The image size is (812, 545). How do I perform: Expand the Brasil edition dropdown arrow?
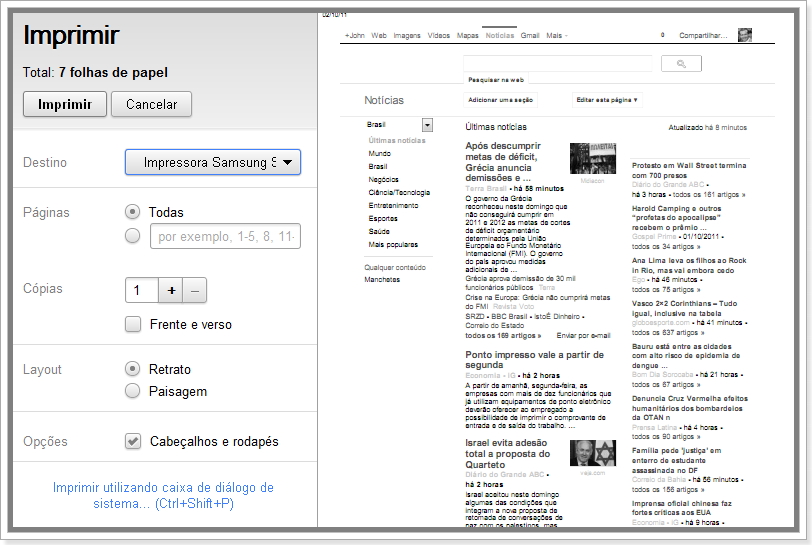pyautogui.click(x=427, y=125)
